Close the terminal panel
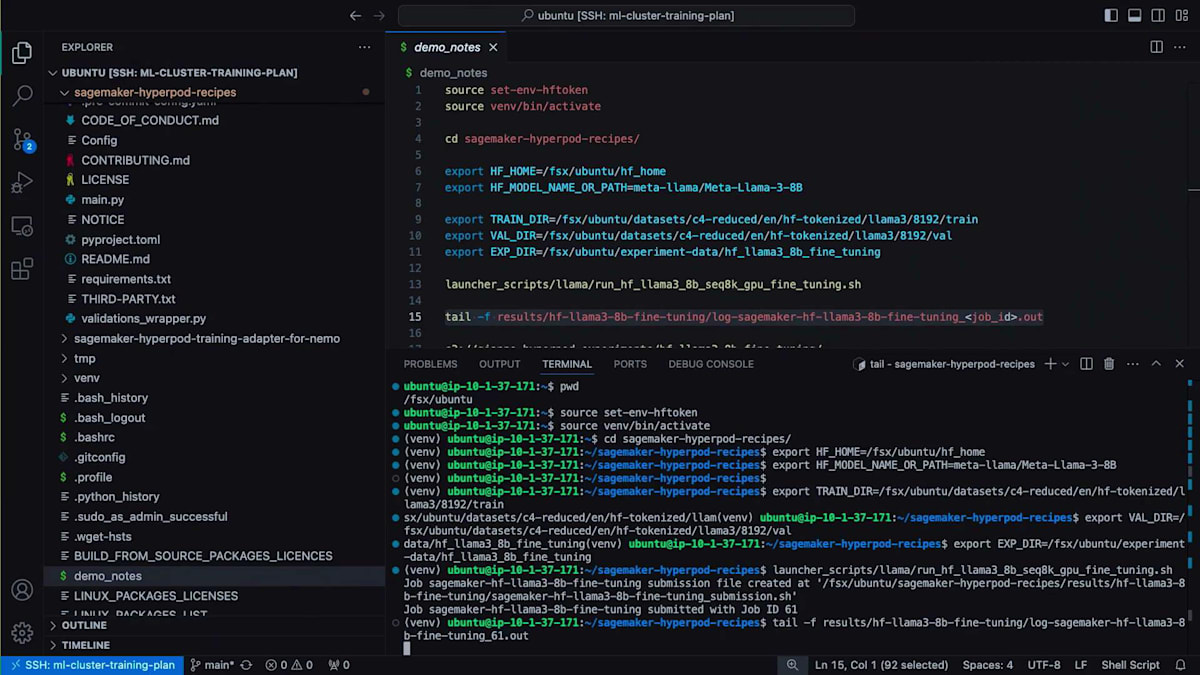Viewport: 1200px width, 675px height. tap(1180, 364)
